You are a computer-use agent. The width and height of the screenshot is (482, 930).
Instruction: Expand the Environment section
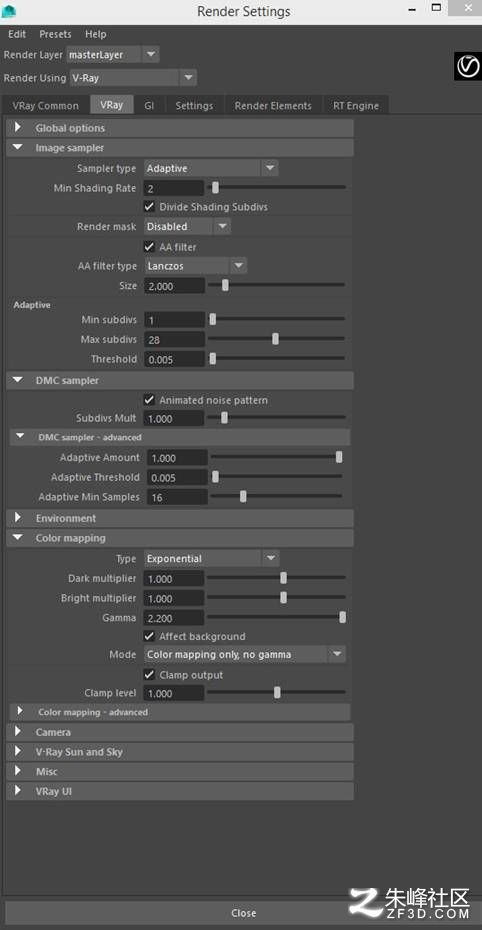(180, 518)
